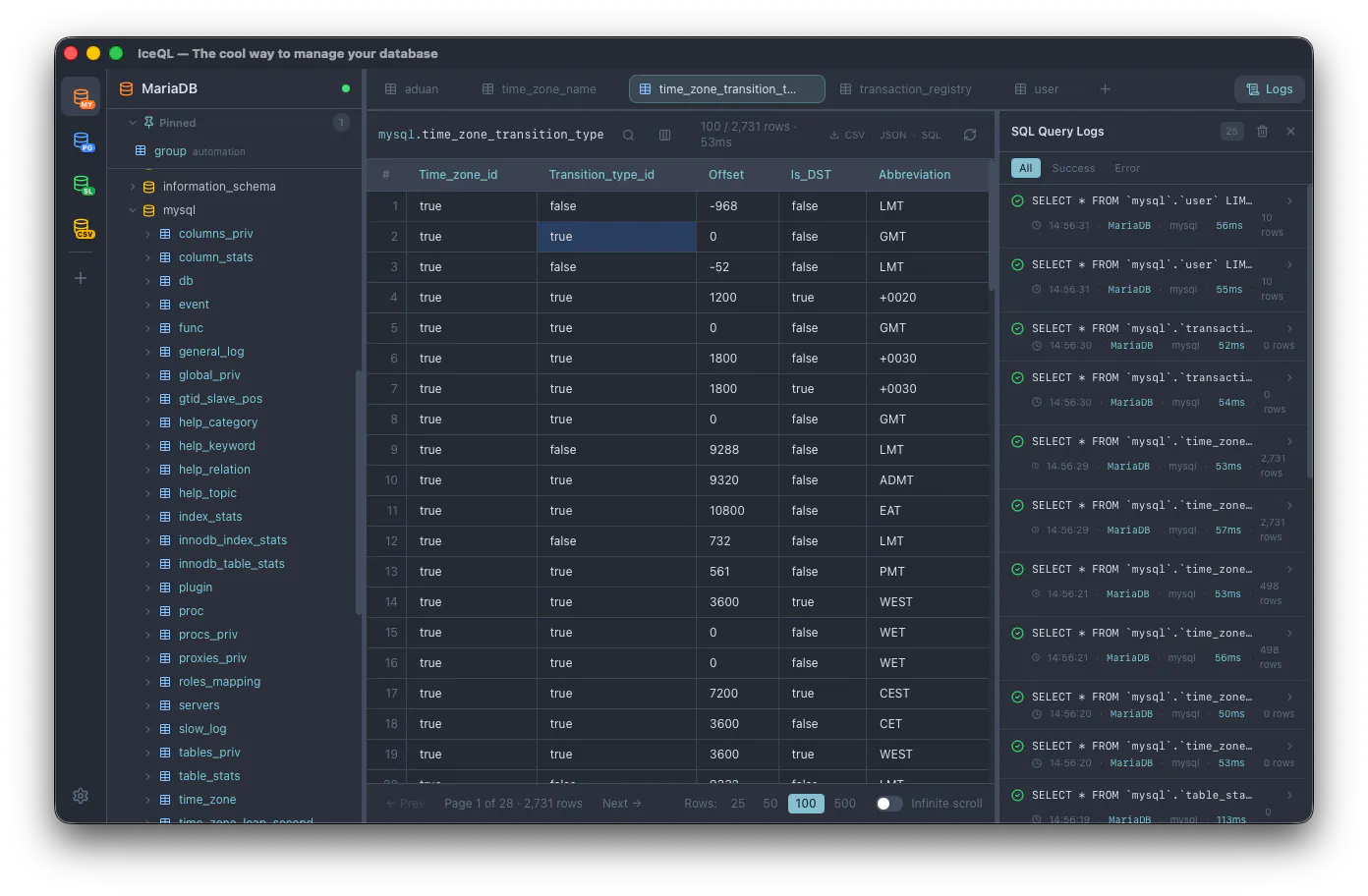Set rows per page to 100
Viewport: 1368px width, 896px height.
click(806, 804)
